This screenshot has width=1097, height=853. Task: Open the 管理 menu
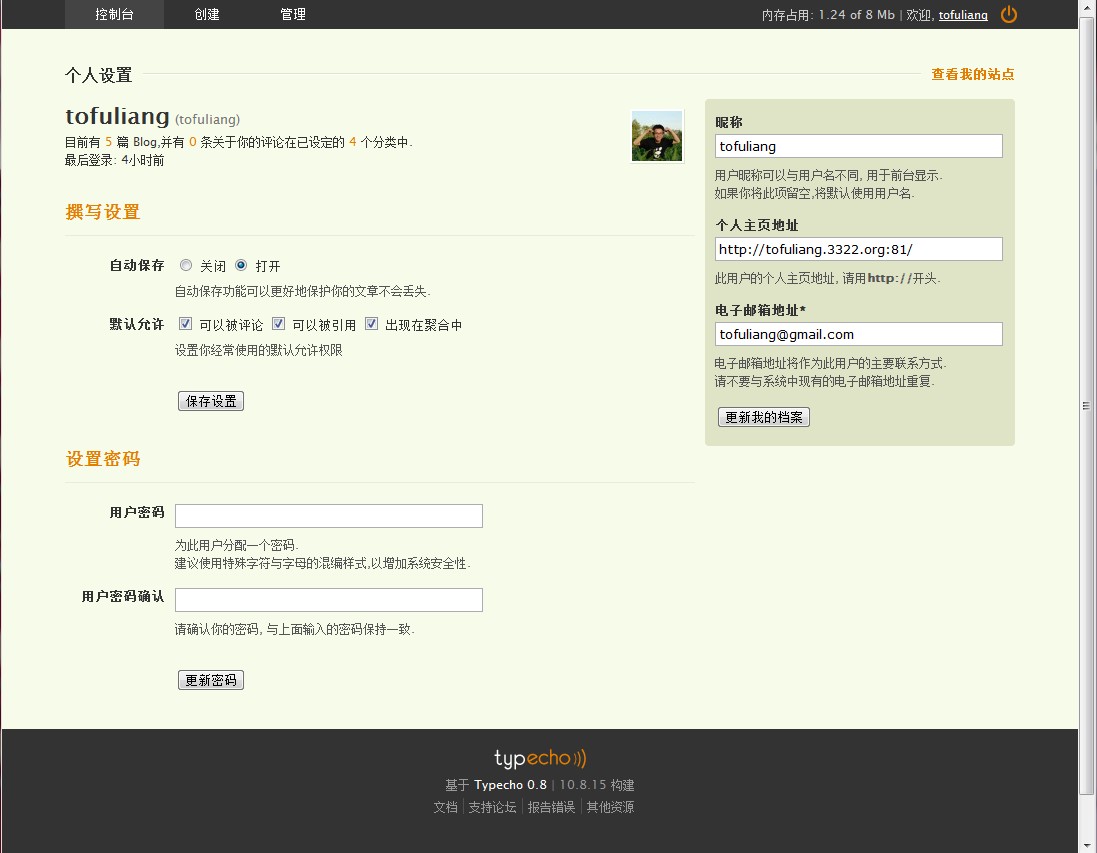click(293, 14)
